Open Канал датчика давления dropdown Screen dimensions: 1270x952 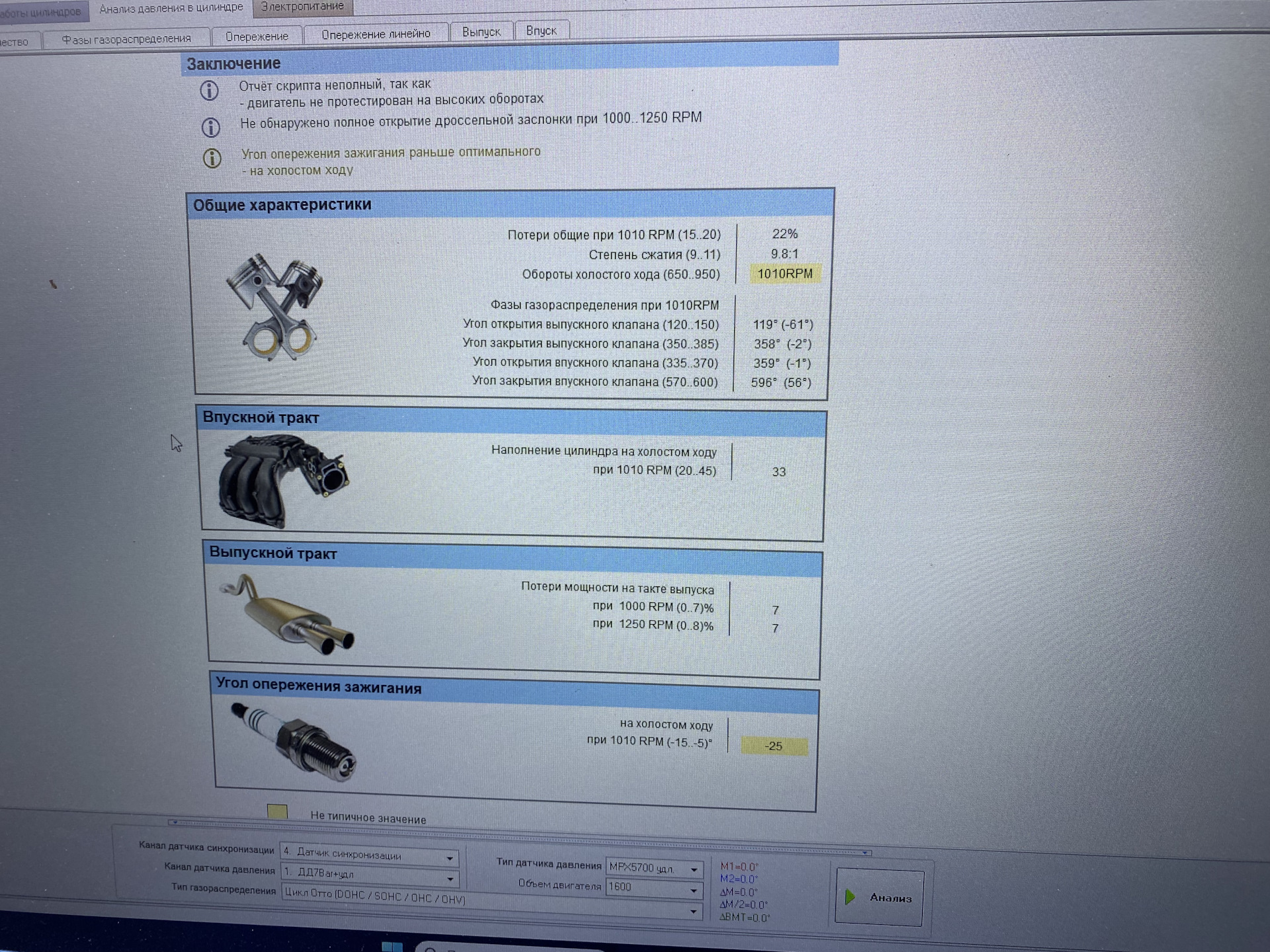[x=450, y=879]
